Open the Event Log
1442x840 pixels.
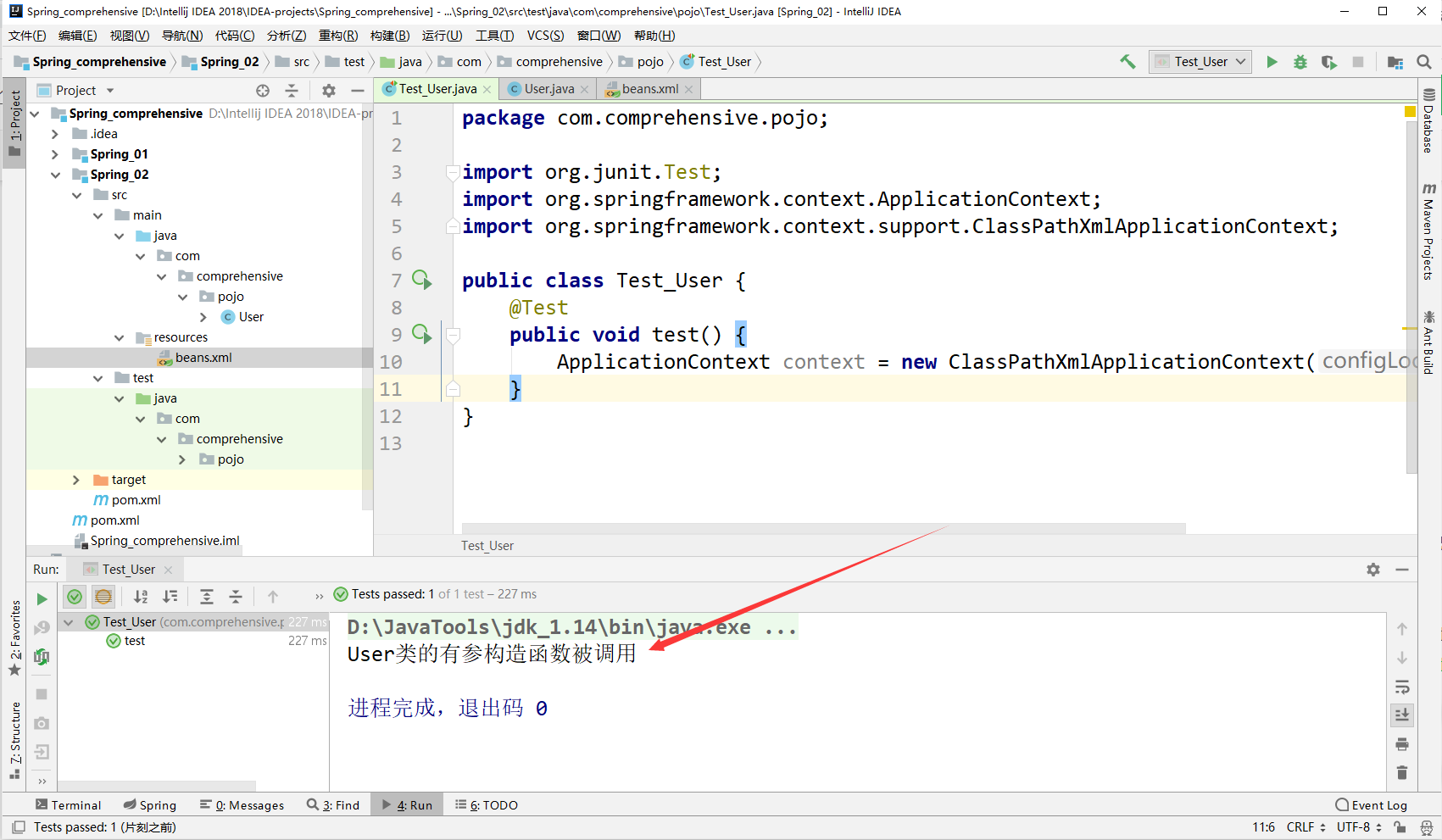pyautogui.click(x=1371, y=805)
